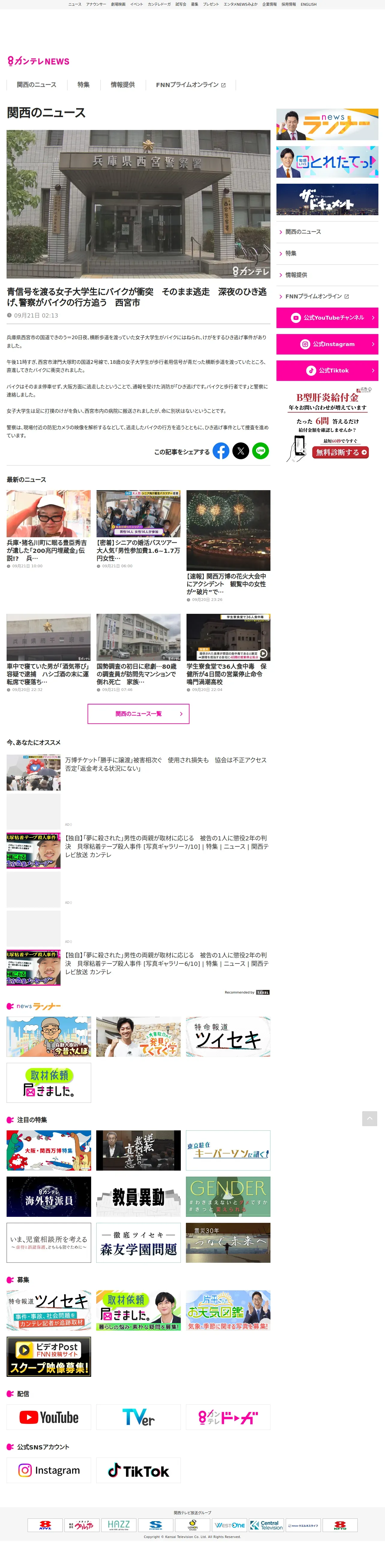Open the 関西万博の花火大会 article
The height and width of the screenshot is (1568, 385).
(x=228, y=546)
